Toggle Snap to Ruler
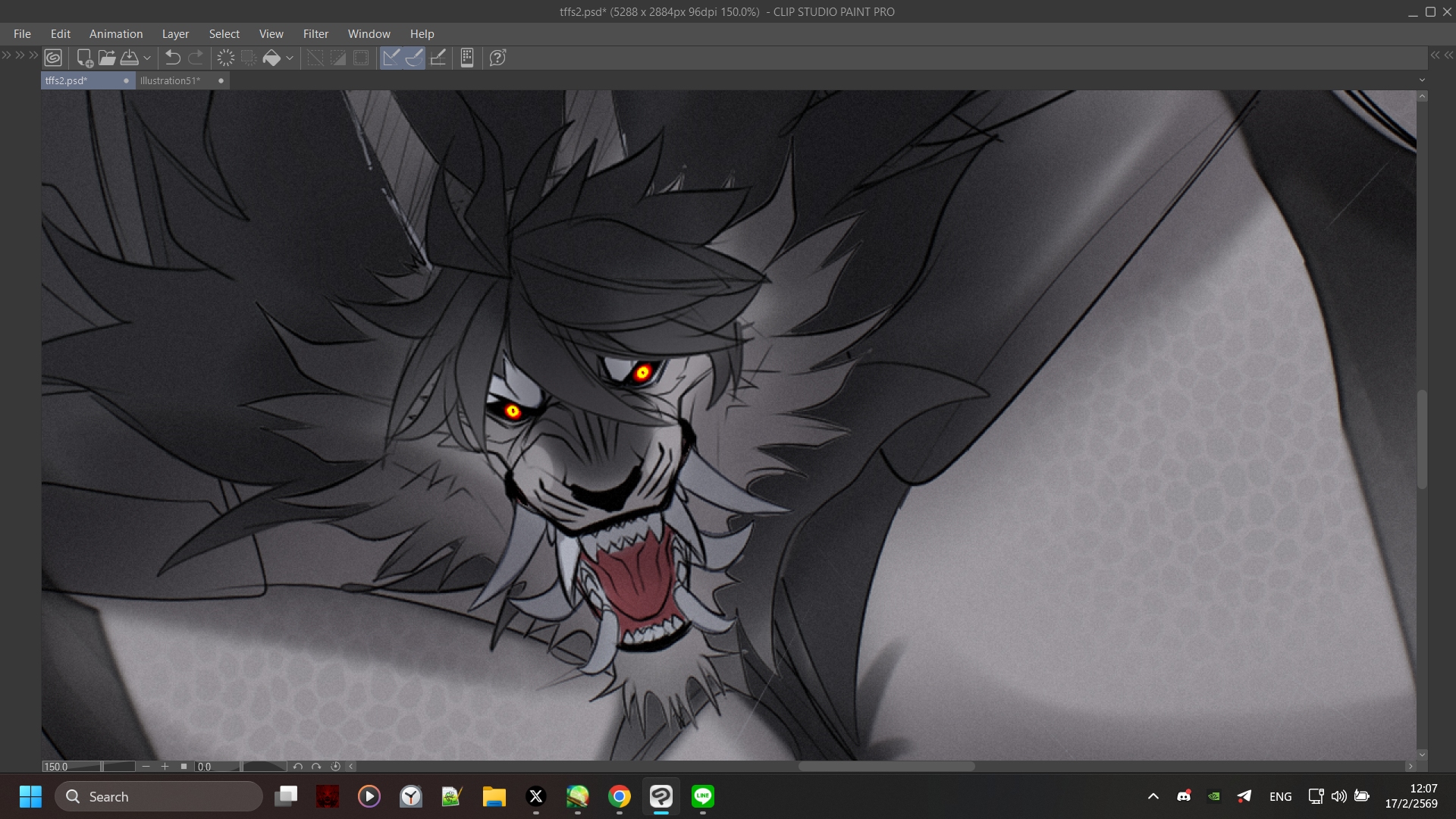The image size is (1456, 819). 391,58
